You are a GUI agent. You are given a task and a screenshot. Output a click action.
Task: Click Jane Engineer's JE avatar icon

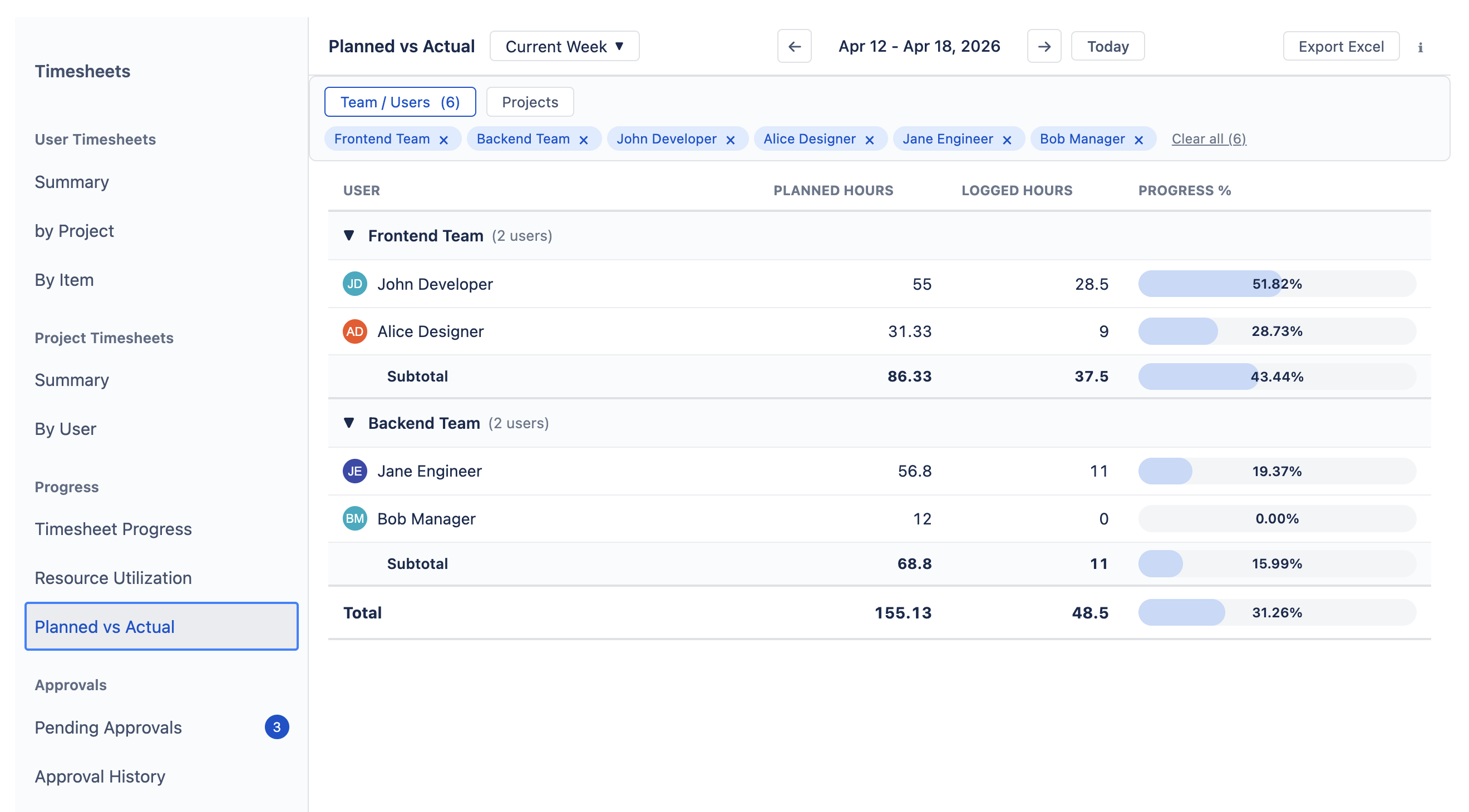tap(354, 471)
